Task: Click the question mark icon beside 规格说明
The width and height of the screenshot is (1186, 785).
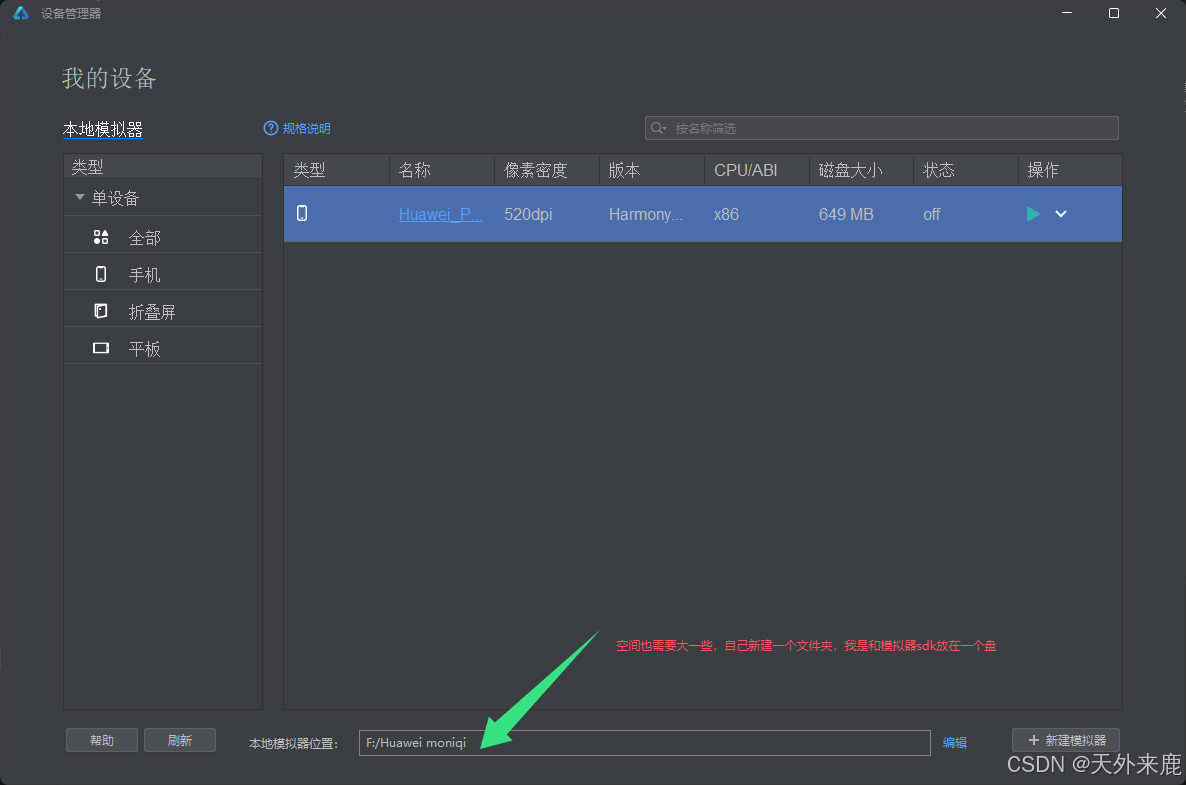Action: click(270, 128)
